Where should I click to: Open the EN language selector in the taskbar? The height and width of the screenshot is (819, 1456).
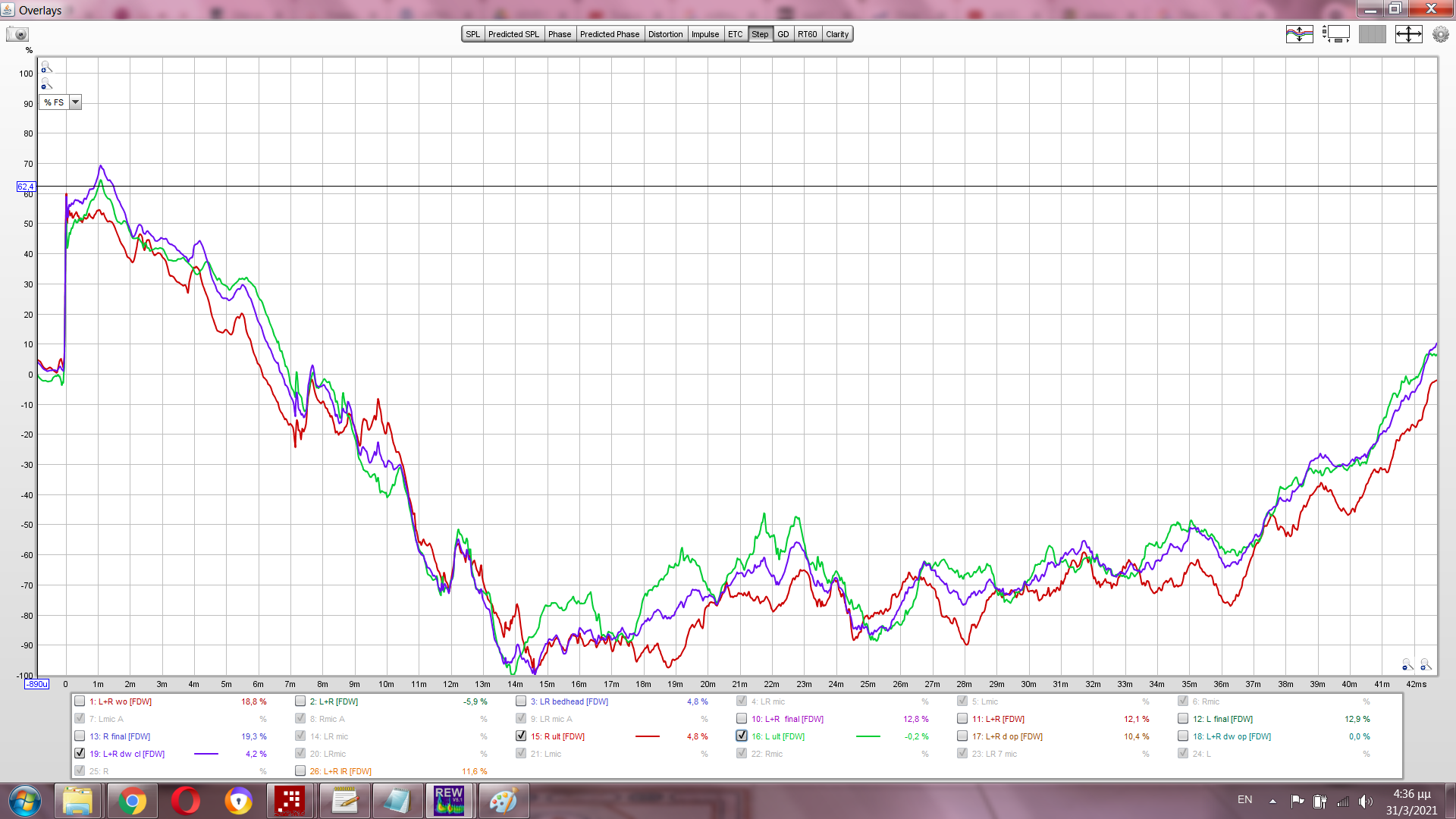[1244, 800]
